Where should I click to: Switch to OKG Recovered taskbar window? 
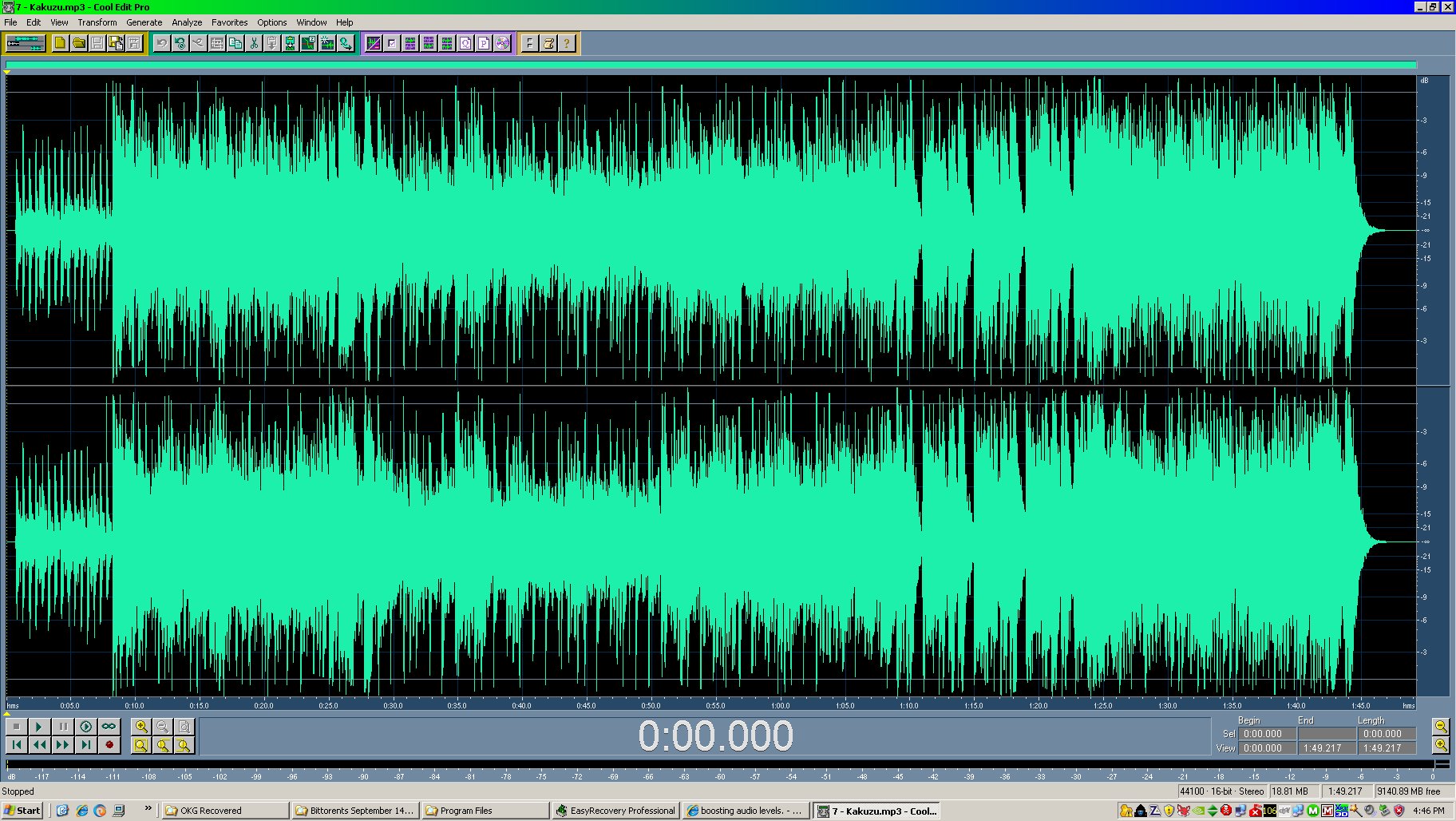coord(224,811)
